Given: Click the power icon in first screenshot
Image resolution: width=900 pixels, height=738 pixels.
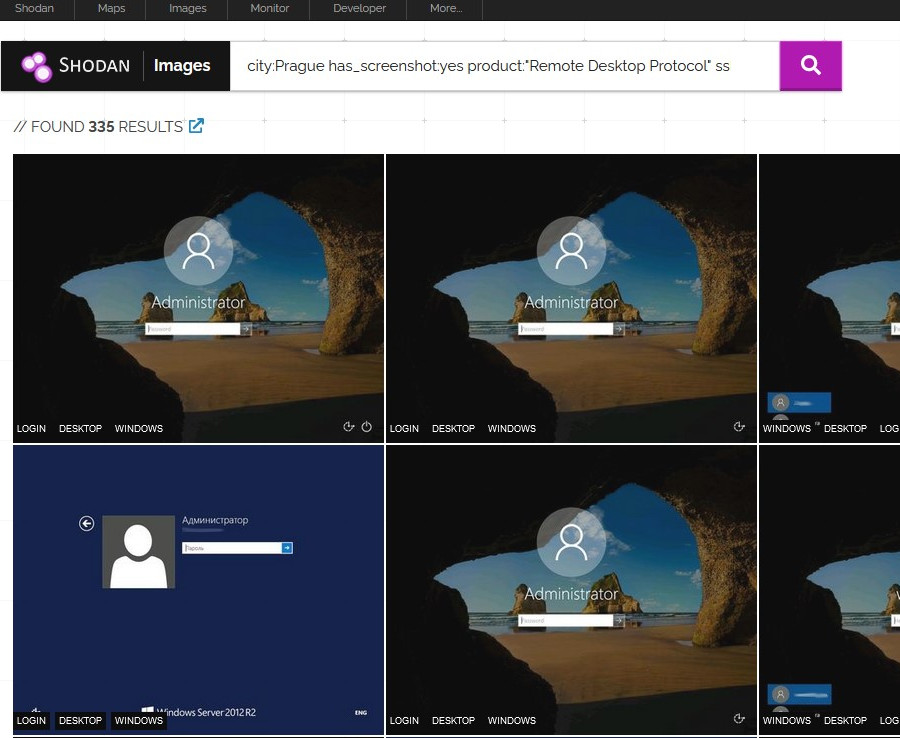Looking at the screenshot, I should (x=367, y=426).
